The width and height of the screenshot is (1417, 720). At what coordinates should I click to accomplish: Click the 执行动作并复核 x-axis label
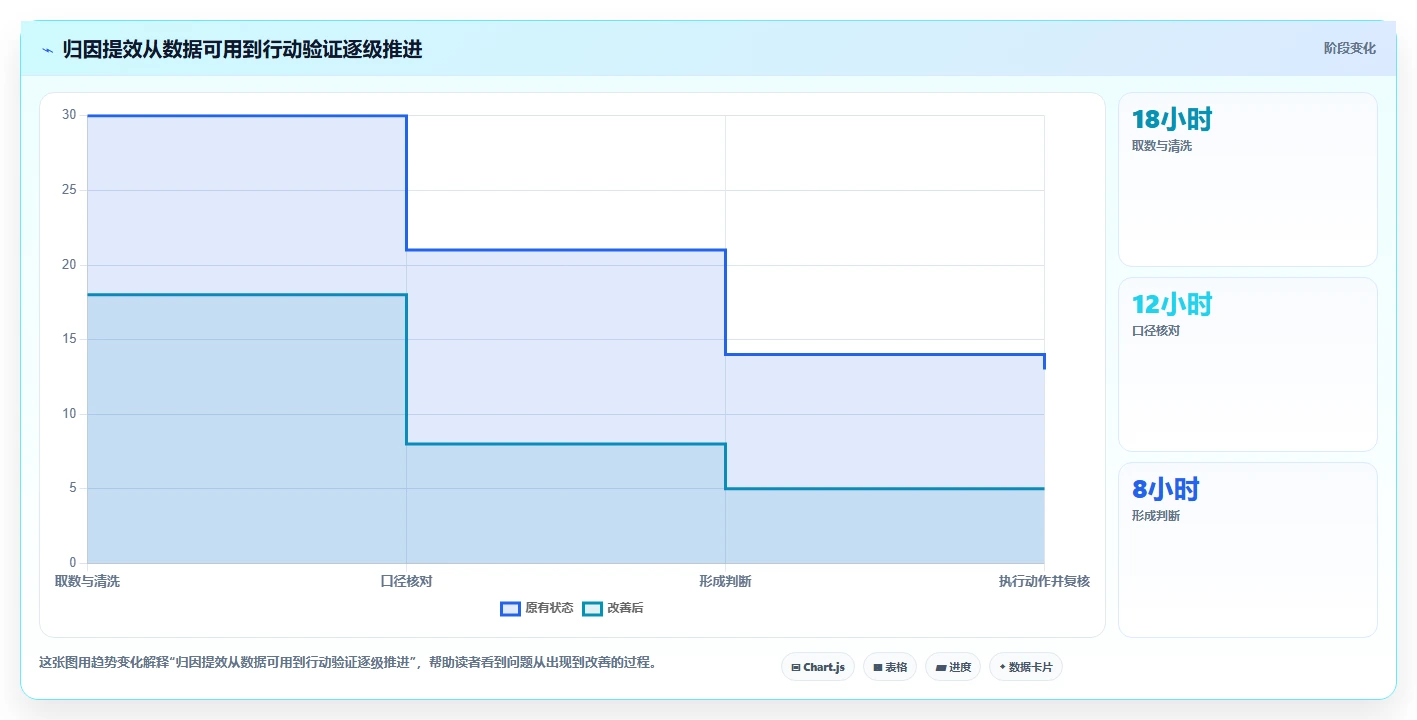click(1044, 581)
